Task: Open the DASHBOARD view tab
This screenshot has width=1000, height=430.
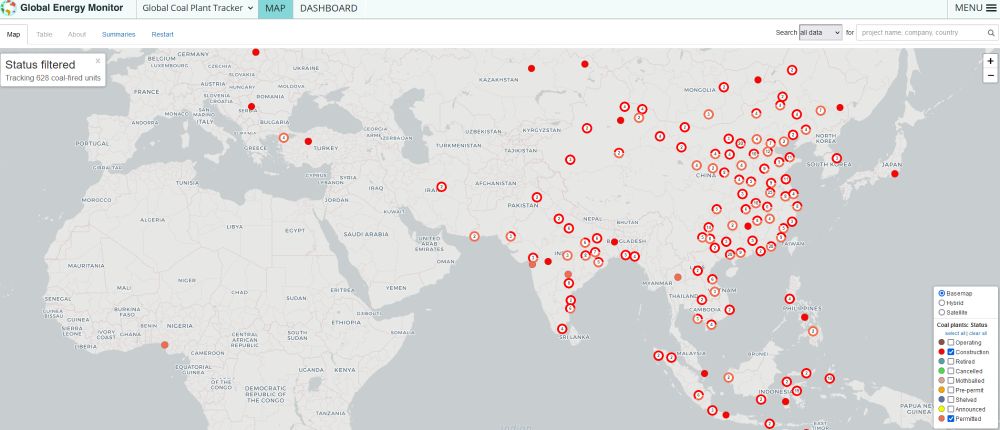Action: click(328, 8)
